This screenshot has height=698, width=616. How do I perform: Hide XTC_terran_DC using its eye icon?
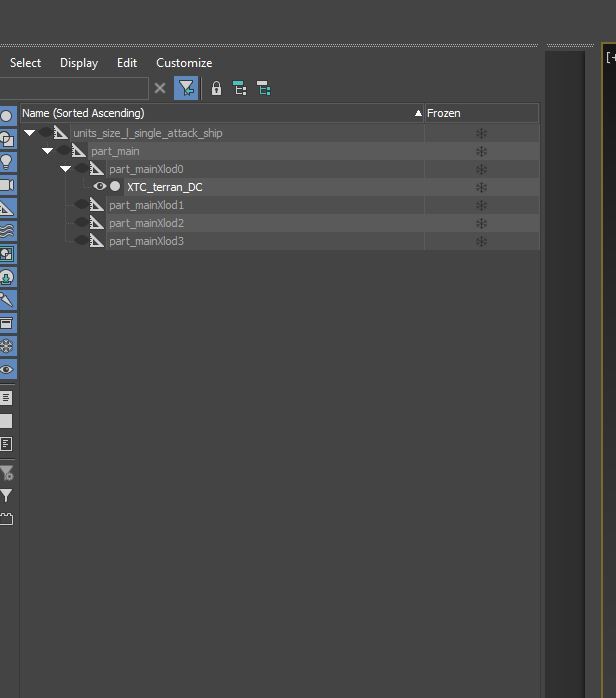[99, 187]
